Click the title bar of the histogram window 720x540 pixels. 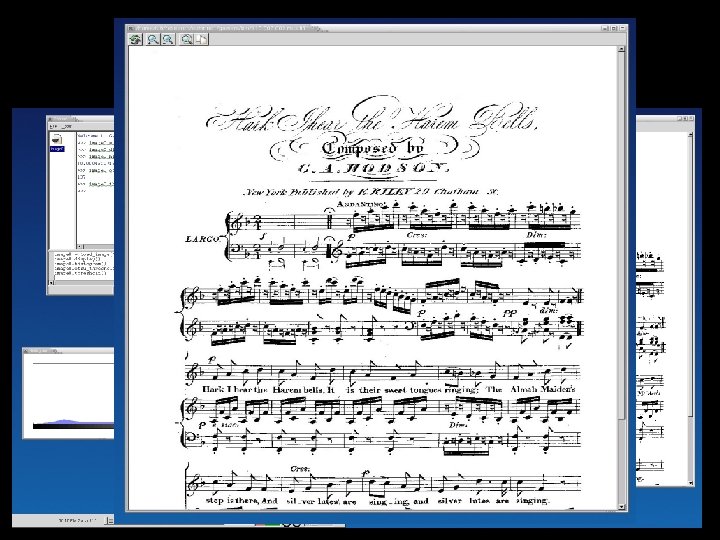pyautogui.click(x=68, y=351)
